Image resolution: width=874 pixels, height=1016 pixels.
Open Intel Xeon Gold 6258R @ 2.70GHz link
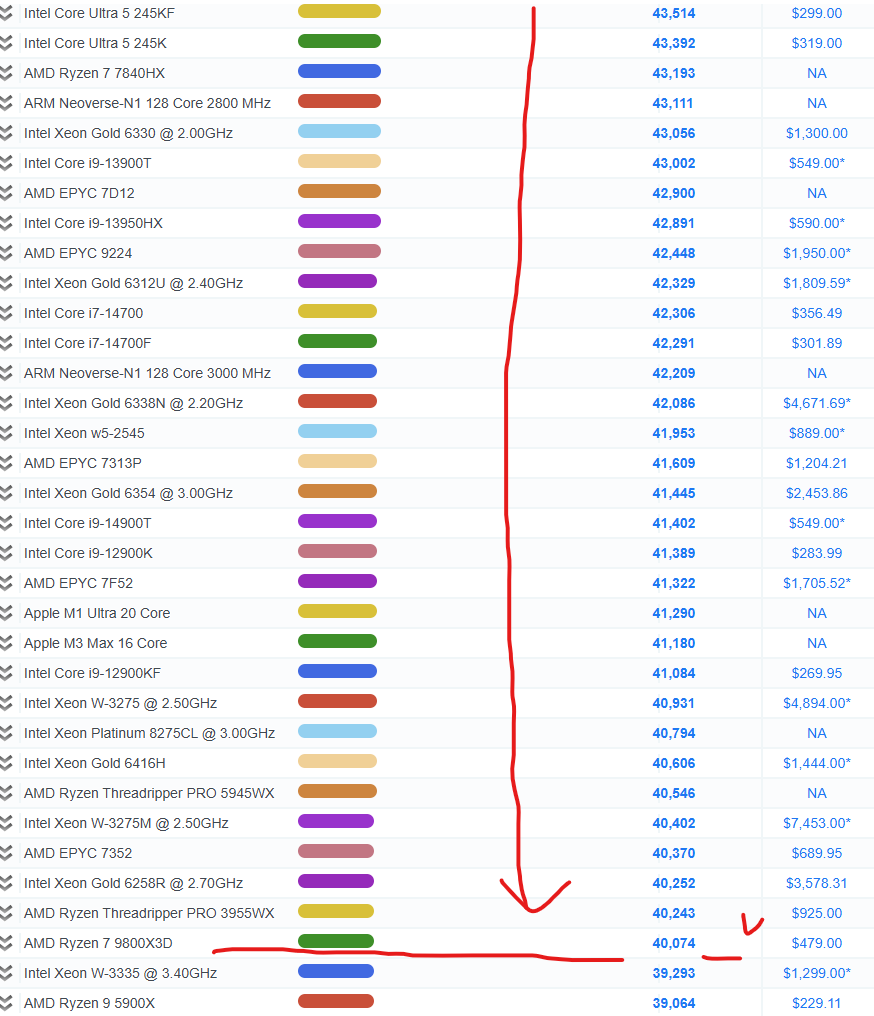click(133, 884)
